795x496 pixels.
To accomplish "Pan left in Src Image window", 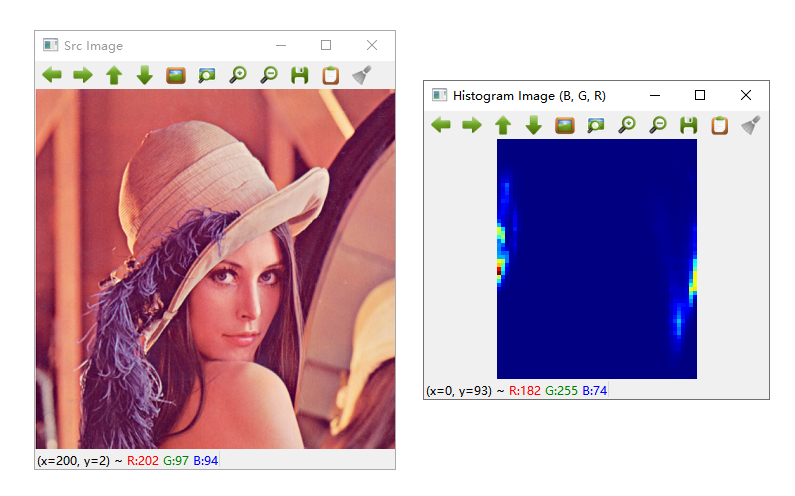I will [52, 75].
